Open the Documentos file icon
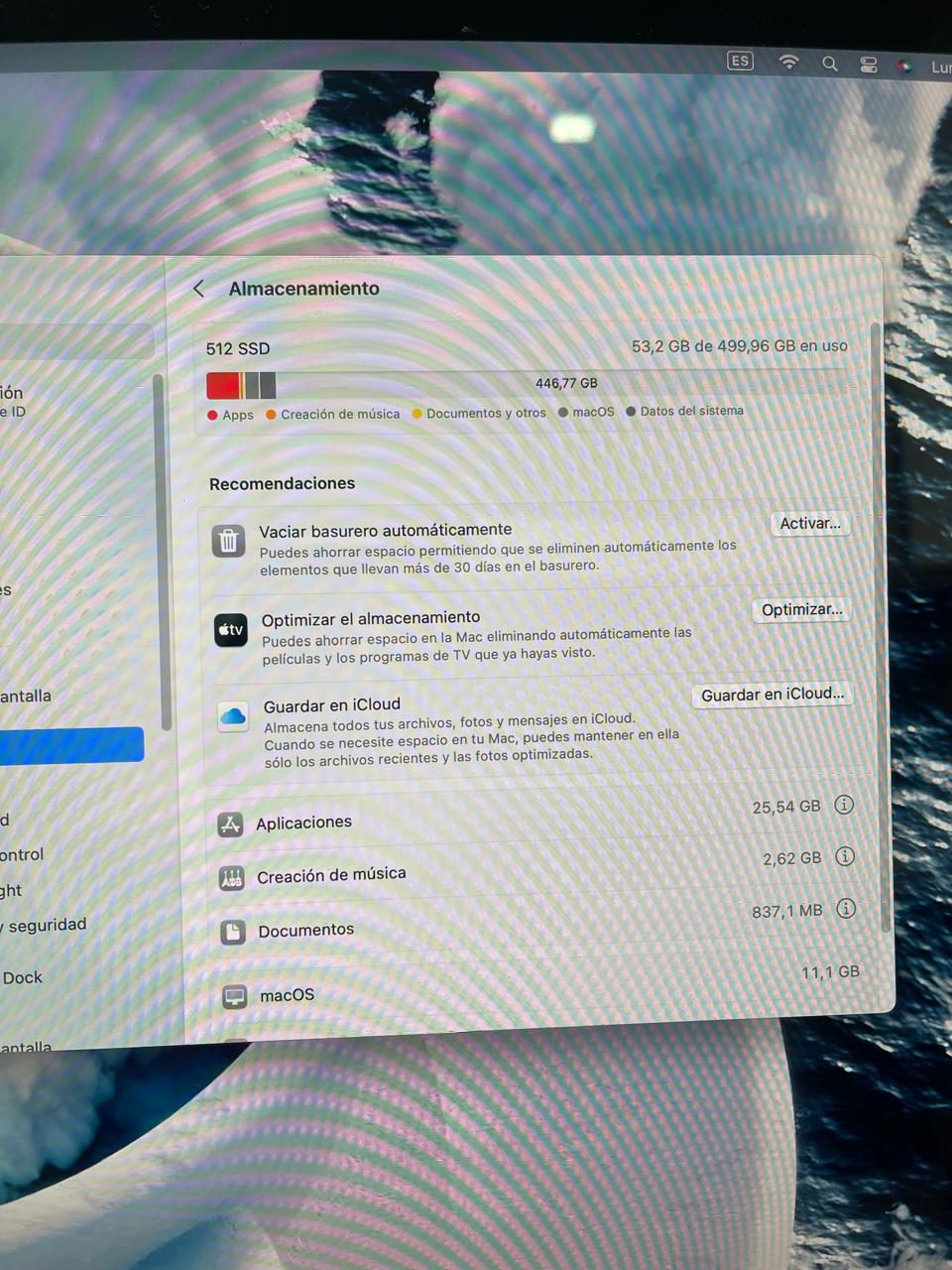 pos(234,932)
